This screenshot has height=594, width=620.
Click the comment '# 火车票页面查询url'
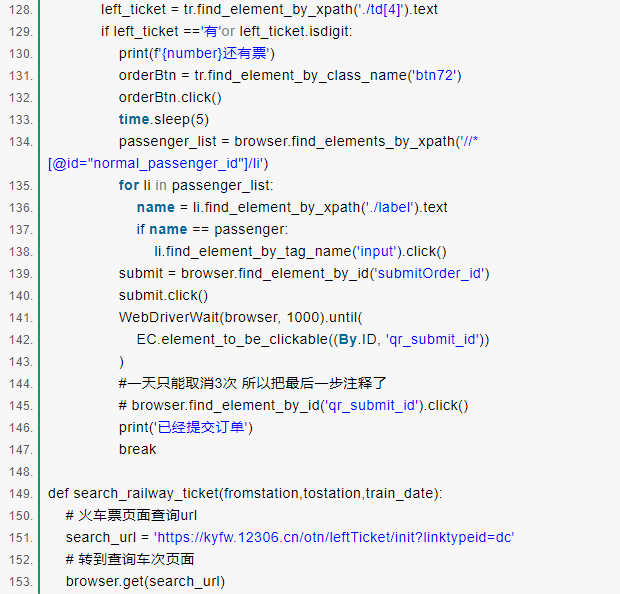(131, 516)
